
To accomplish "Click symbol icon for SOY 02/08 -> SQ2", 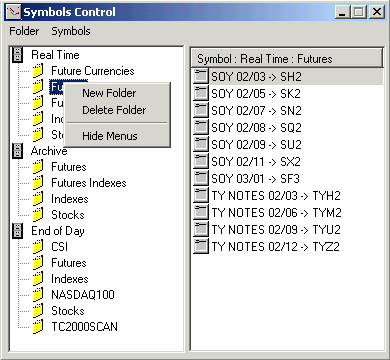I will click(201, 127).
